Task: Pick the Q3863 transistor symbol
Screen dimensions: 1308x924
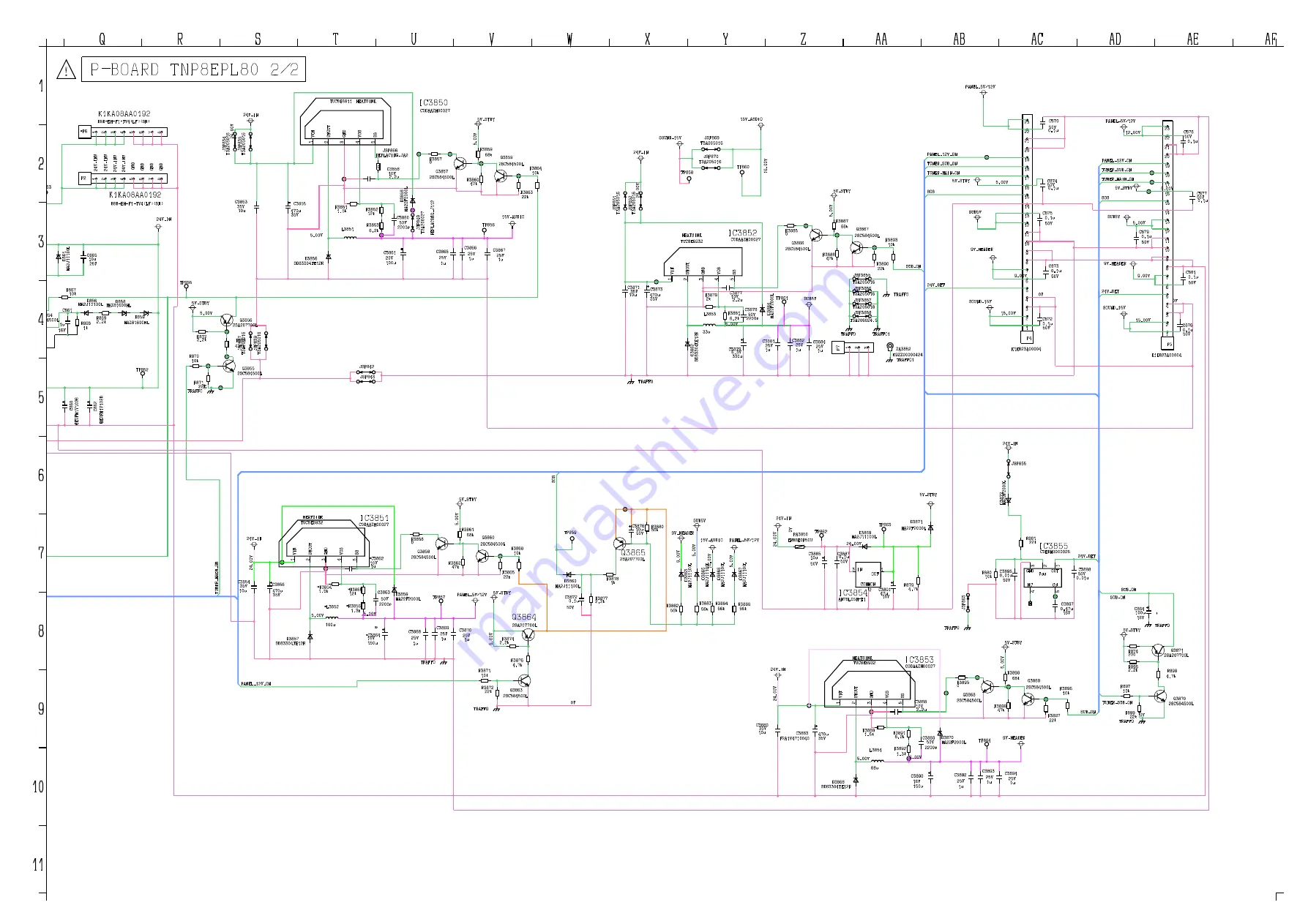Action: [x=523, y=681]
